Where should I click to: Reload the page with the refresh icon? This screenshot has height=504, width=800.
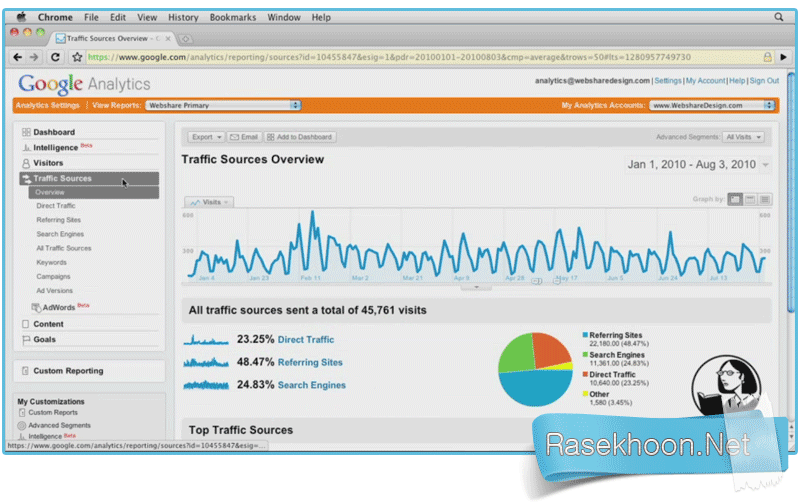[55, 57]
